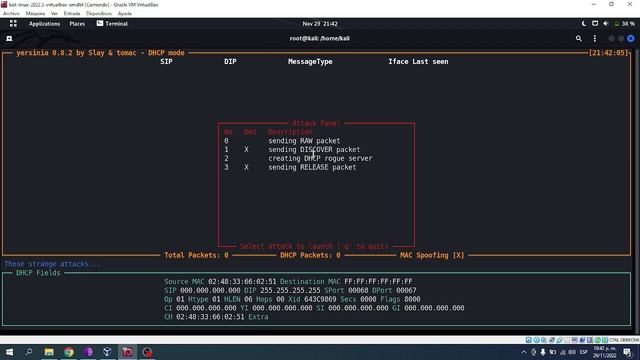Image resolution: width=640 pixels, height=360 pixels.
Task: Click Source MAC value 02:48:33:66:02:51
Action: tap(242, 282)
